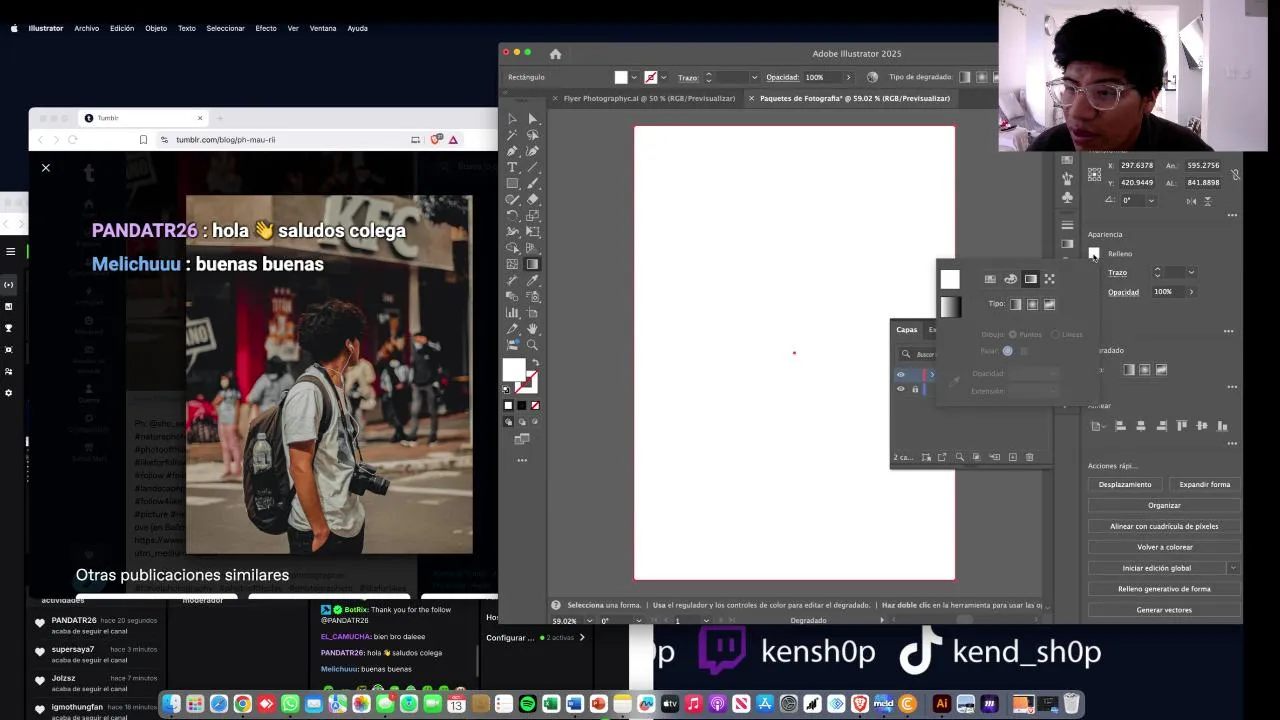Select the Type tool
Screen dimensions: 1280x720
512,167
